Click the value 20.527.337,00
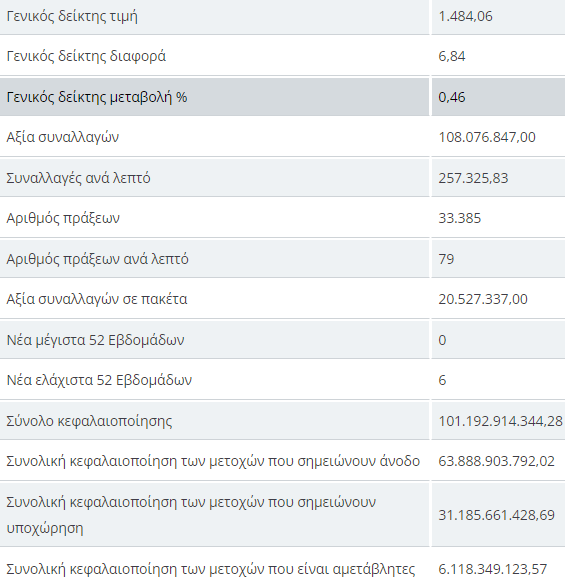This screenshot has width=565, height=583. tap(483, 299)
